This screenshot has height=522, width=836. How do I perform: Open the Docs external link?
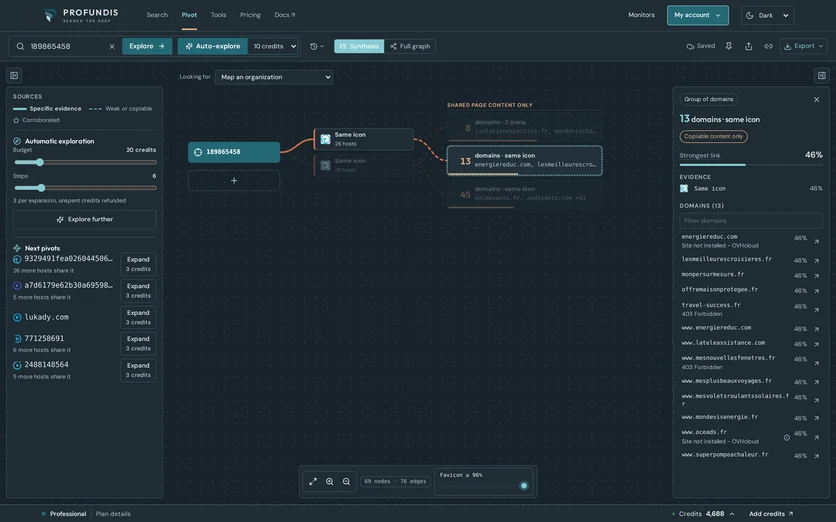click(x=285, y=15)
